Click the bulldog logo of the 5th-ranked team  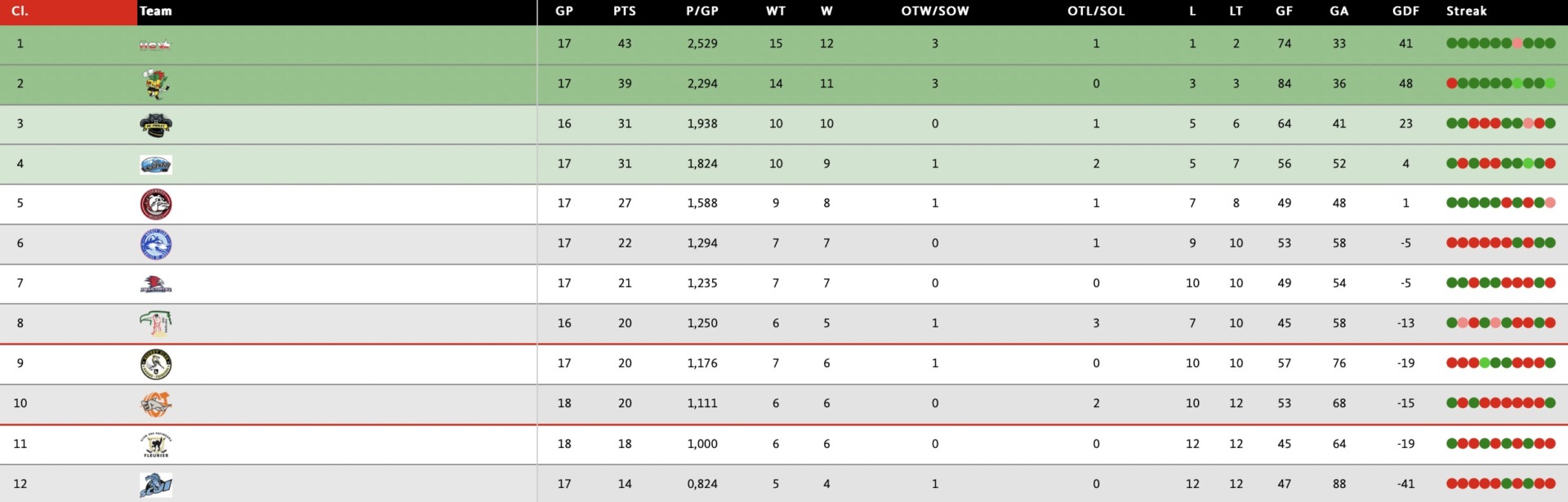point(156,204)
